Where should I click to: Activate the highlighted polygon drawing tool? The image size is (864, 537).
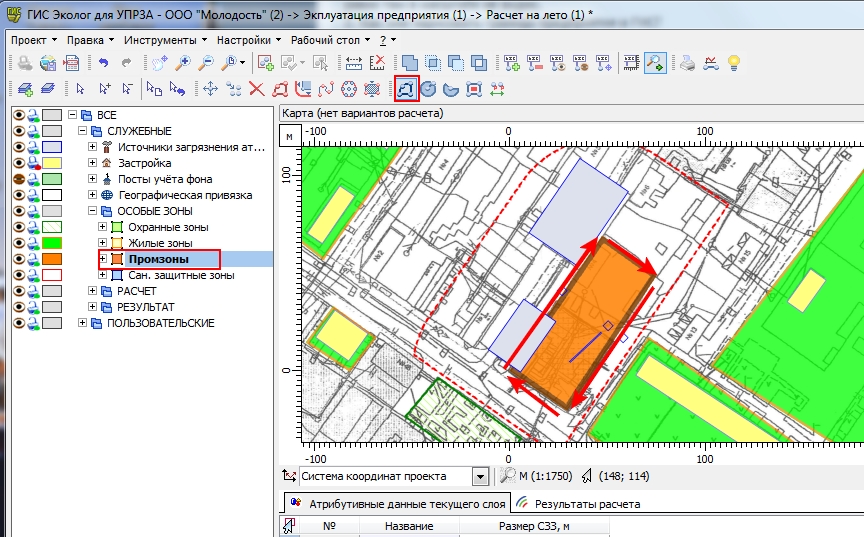[406, 89]
